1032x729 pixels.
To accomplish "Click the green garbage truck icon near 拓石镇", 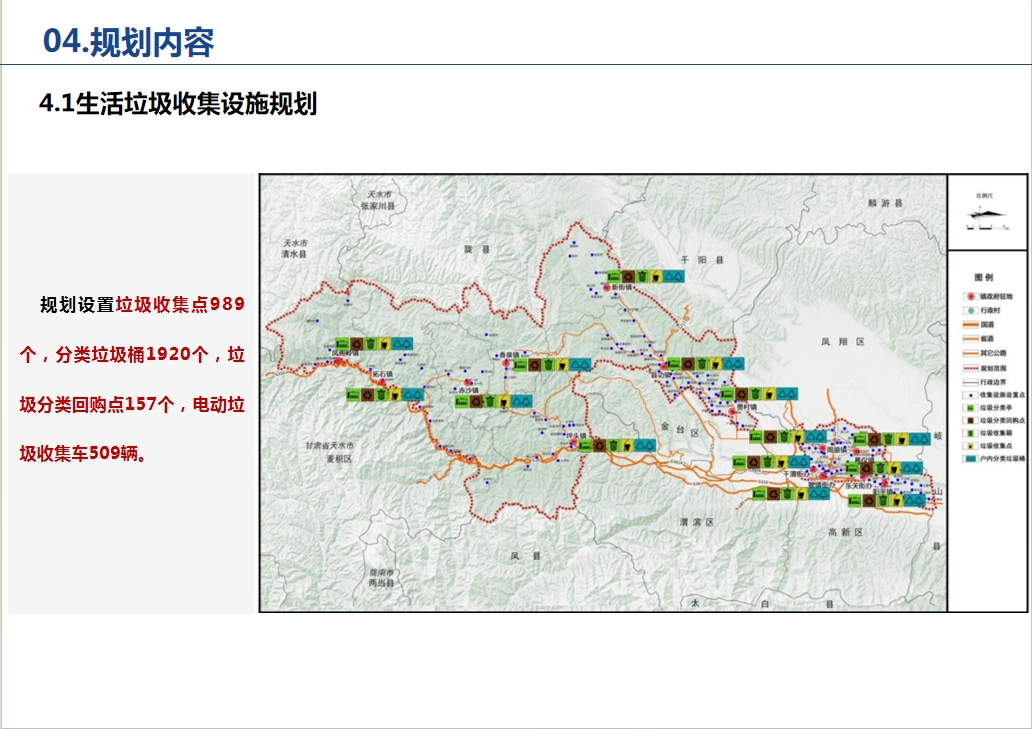I will click(354, 394).
